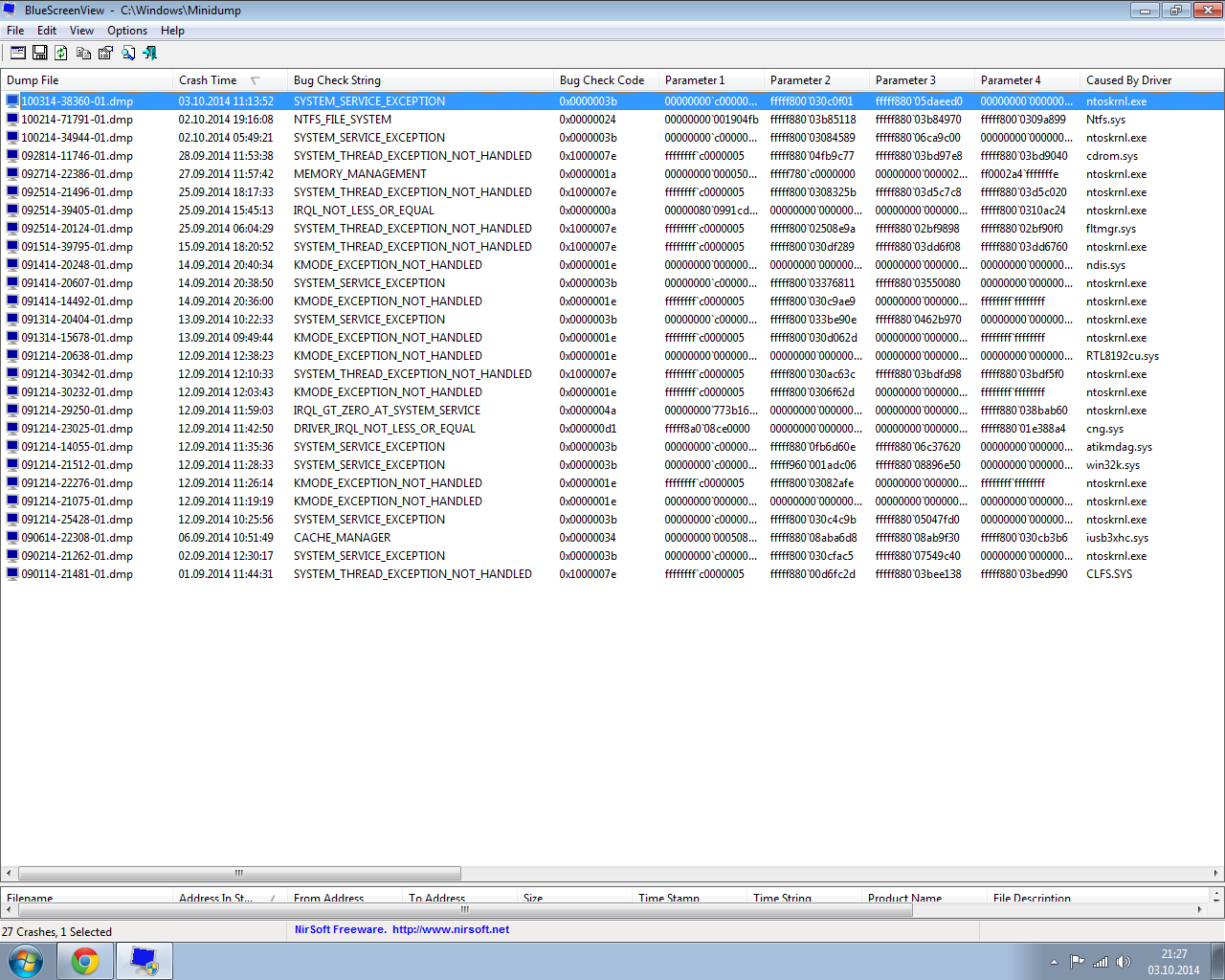This screenshot has height=980, width=1225.
Task: Click the Parameter 4 column header
Action: pos(1027,80)
